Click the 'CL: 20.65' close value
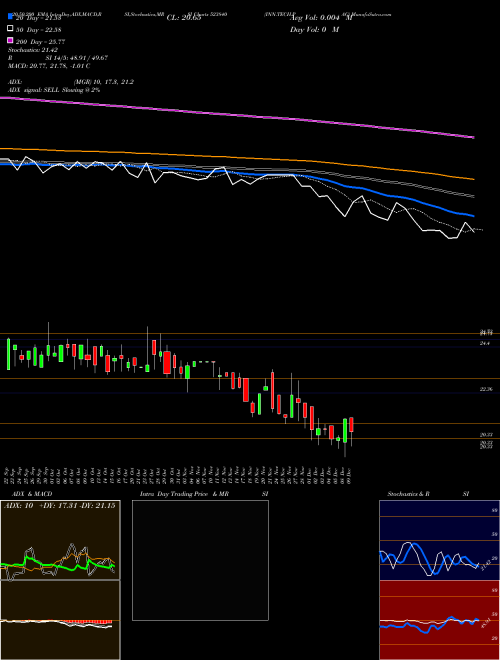The height and width of the screenshot is (660, 500). [184, 18]
